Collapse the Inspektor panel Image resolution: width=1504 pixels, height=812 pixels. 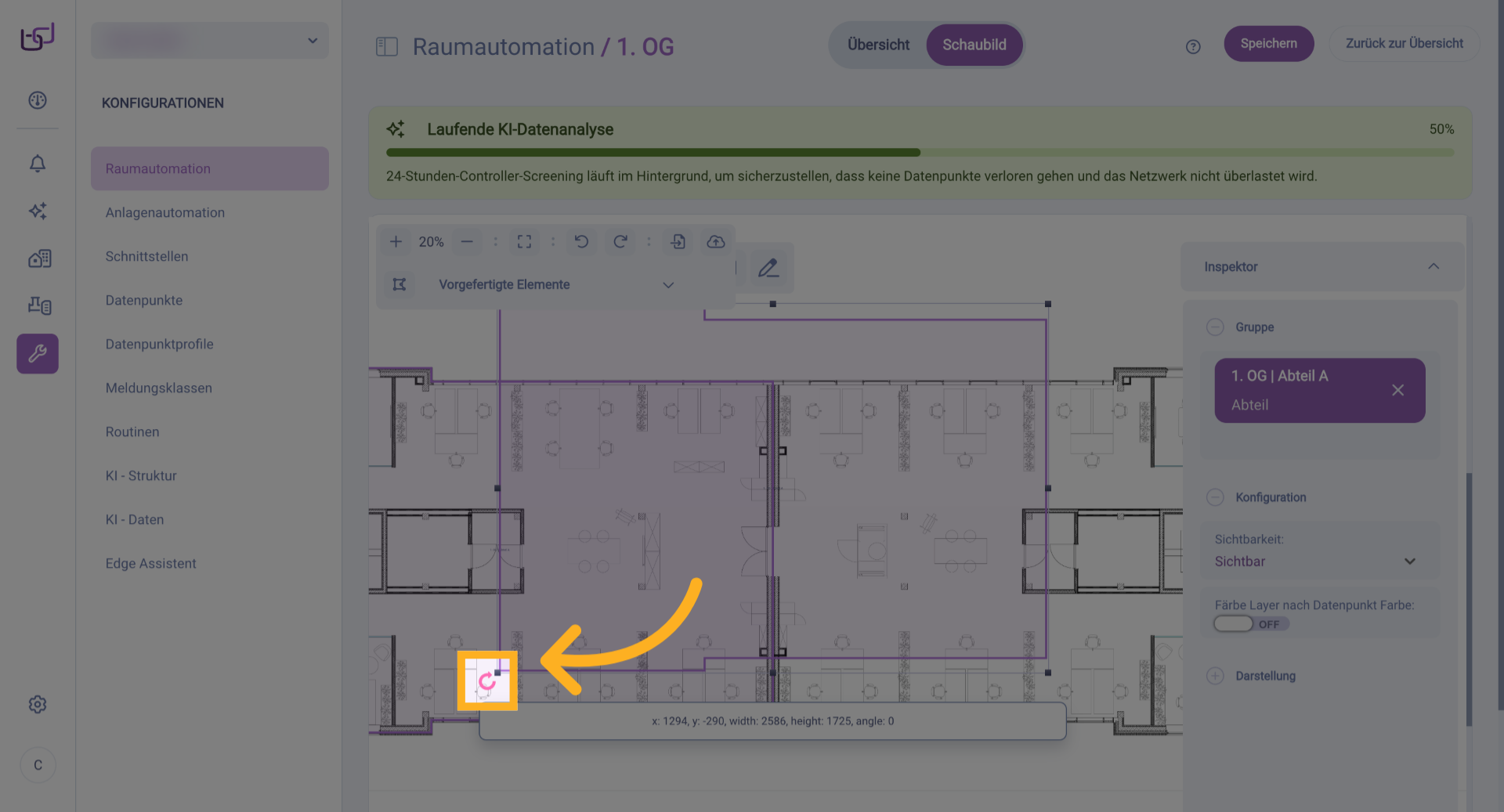click(1433, 267)
